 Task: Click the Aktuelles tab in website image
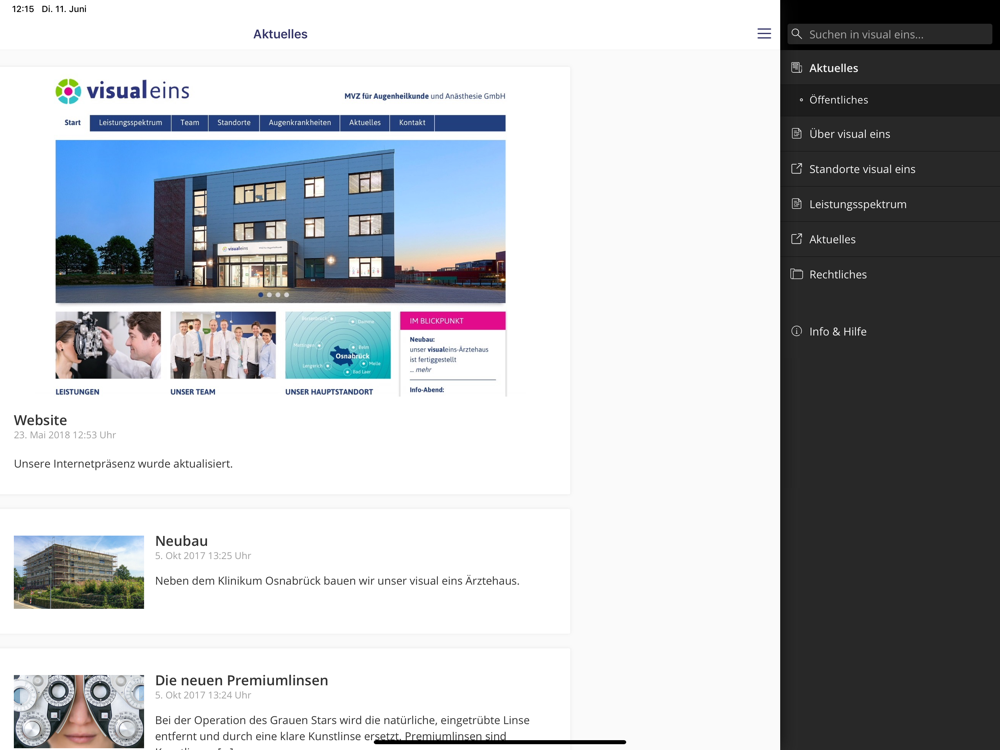(365, 122)
